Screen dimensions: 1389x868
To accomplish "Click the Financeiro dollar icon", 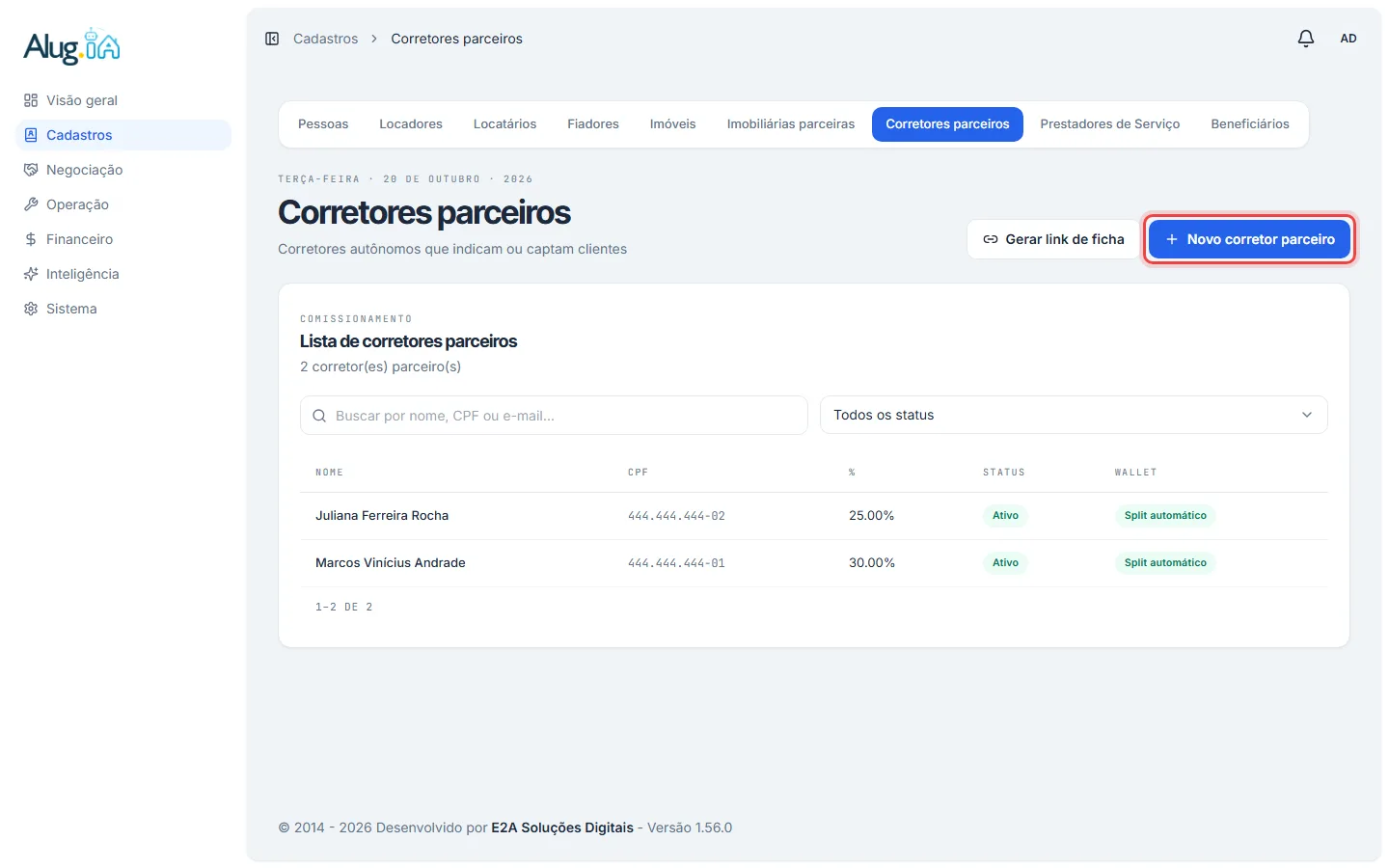I will tap(31, 239).
